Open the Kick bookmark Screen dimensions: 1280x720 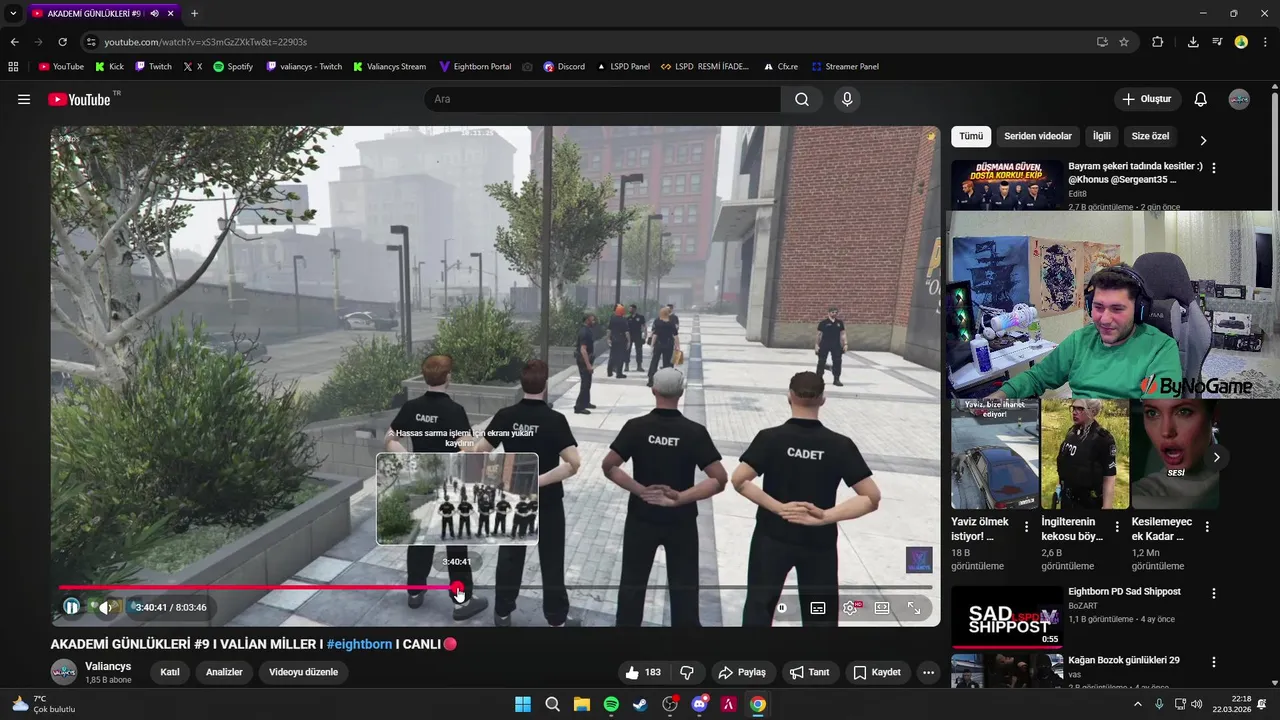(110, 67)
